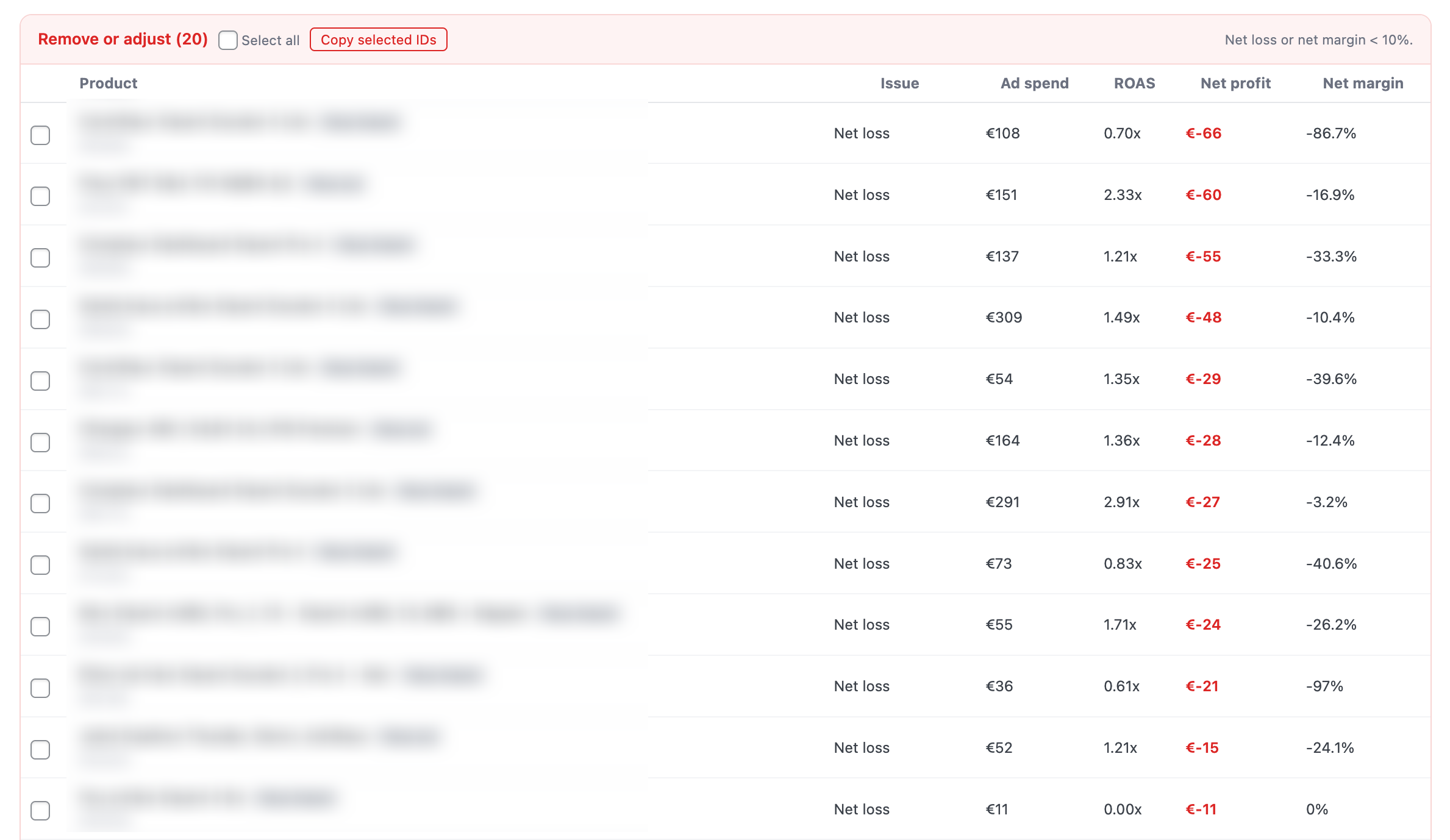Viewport: 1450px width, 840px height.
Task: Check the row with €151 ad spend
Action: coord(40,196)
